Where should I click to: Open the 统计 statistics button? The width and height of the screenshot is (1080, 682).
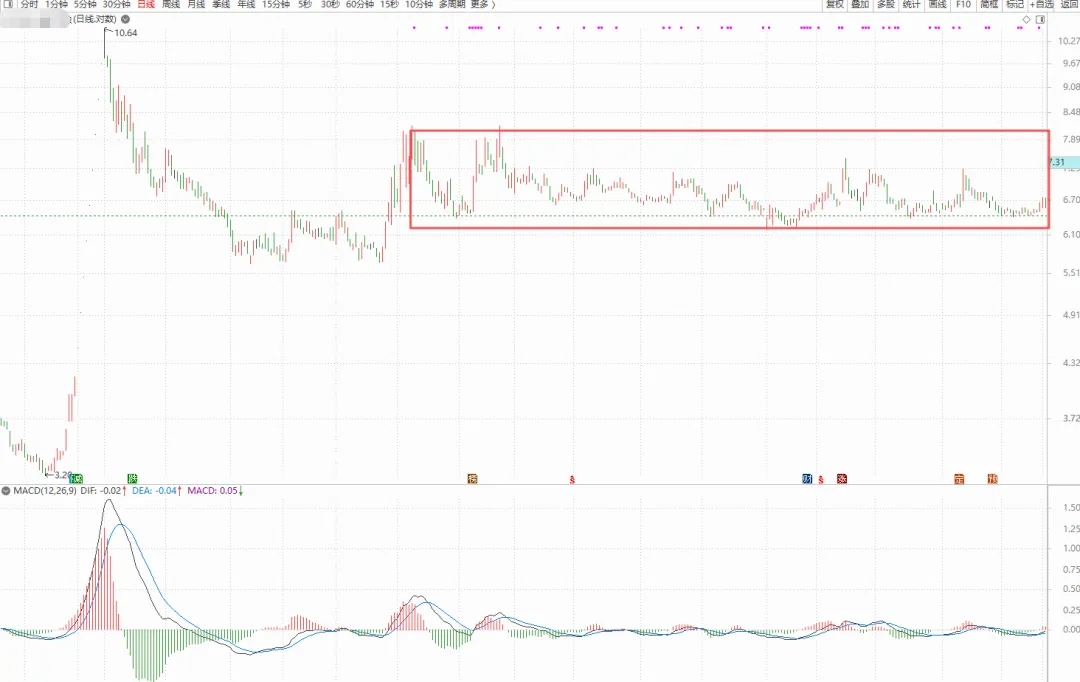click(911, 4)
